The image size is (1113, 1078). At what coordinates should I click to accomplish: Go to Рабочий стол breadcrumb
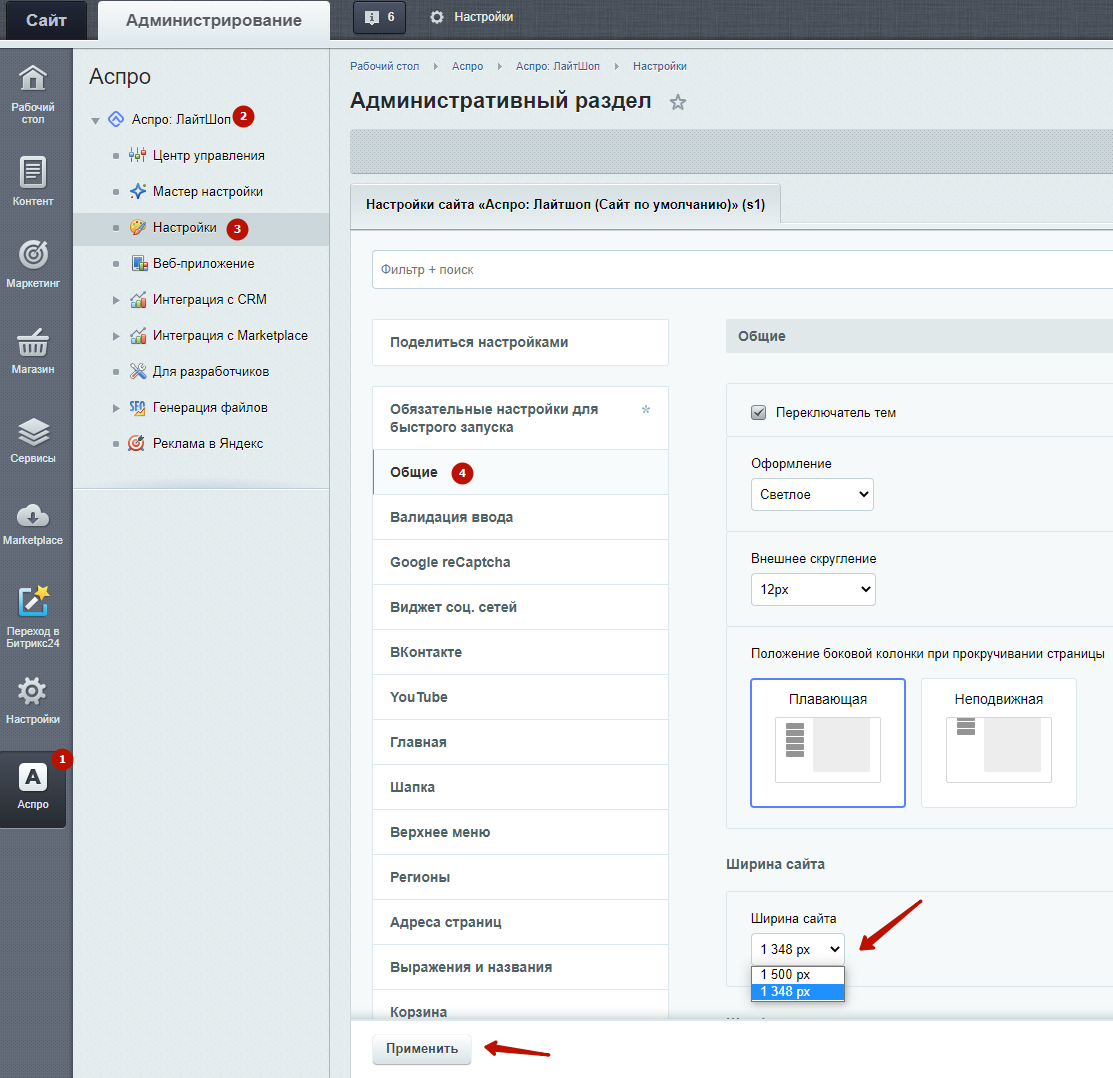click(384, 66)
